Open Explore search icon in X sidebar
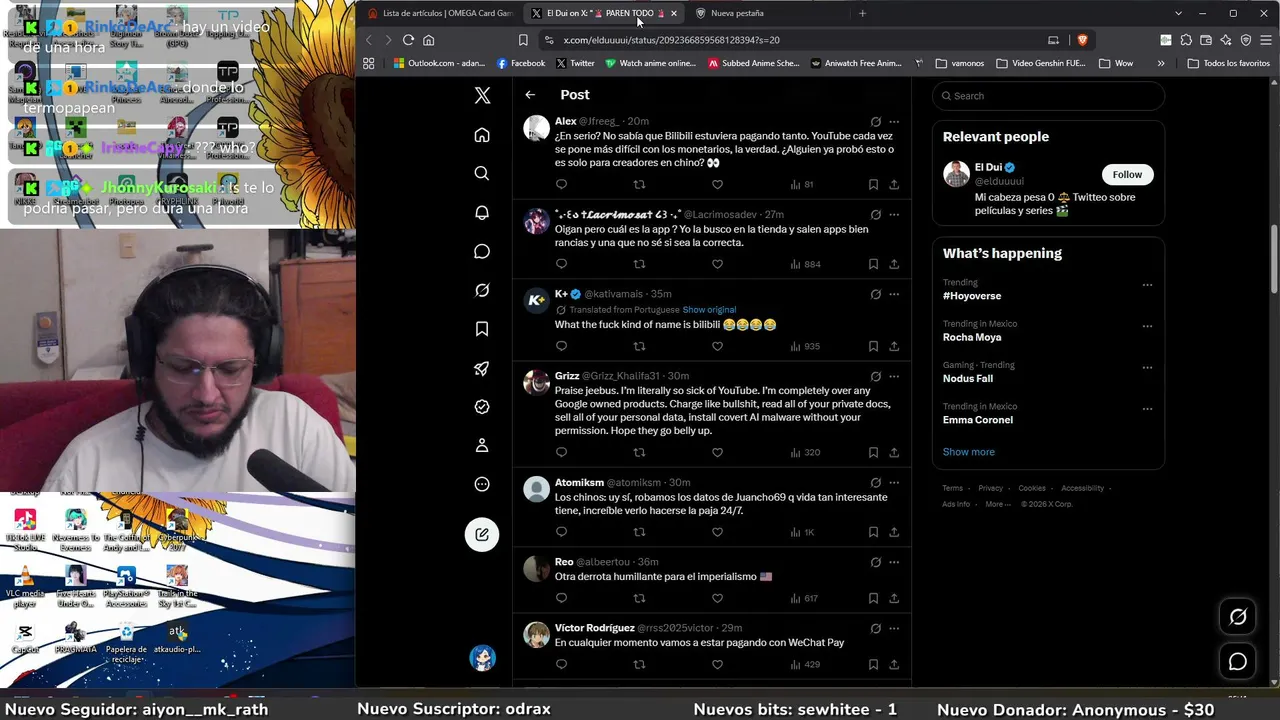The height and width of the screenshot is (720, 1280). (x=482, y=173)
